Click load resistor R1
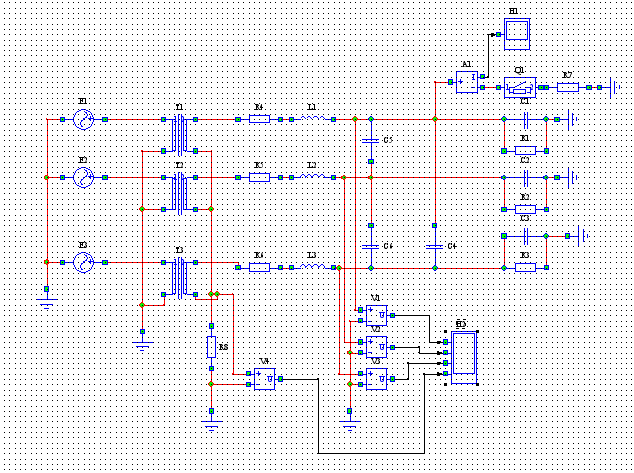 [525, 151]
